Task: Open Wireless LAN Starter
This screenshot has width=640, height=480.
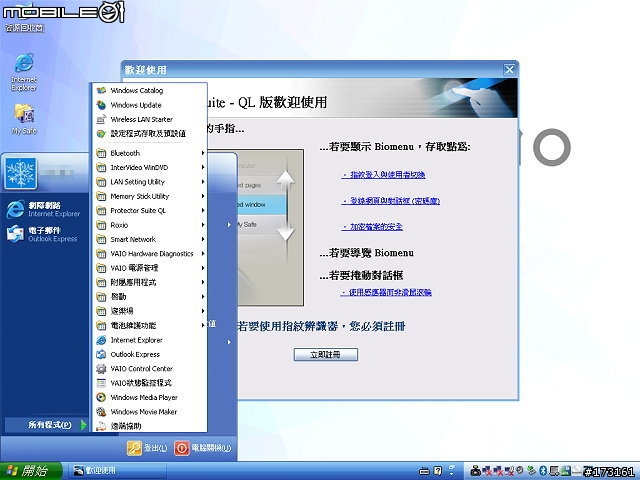Action: pos(149,119)
